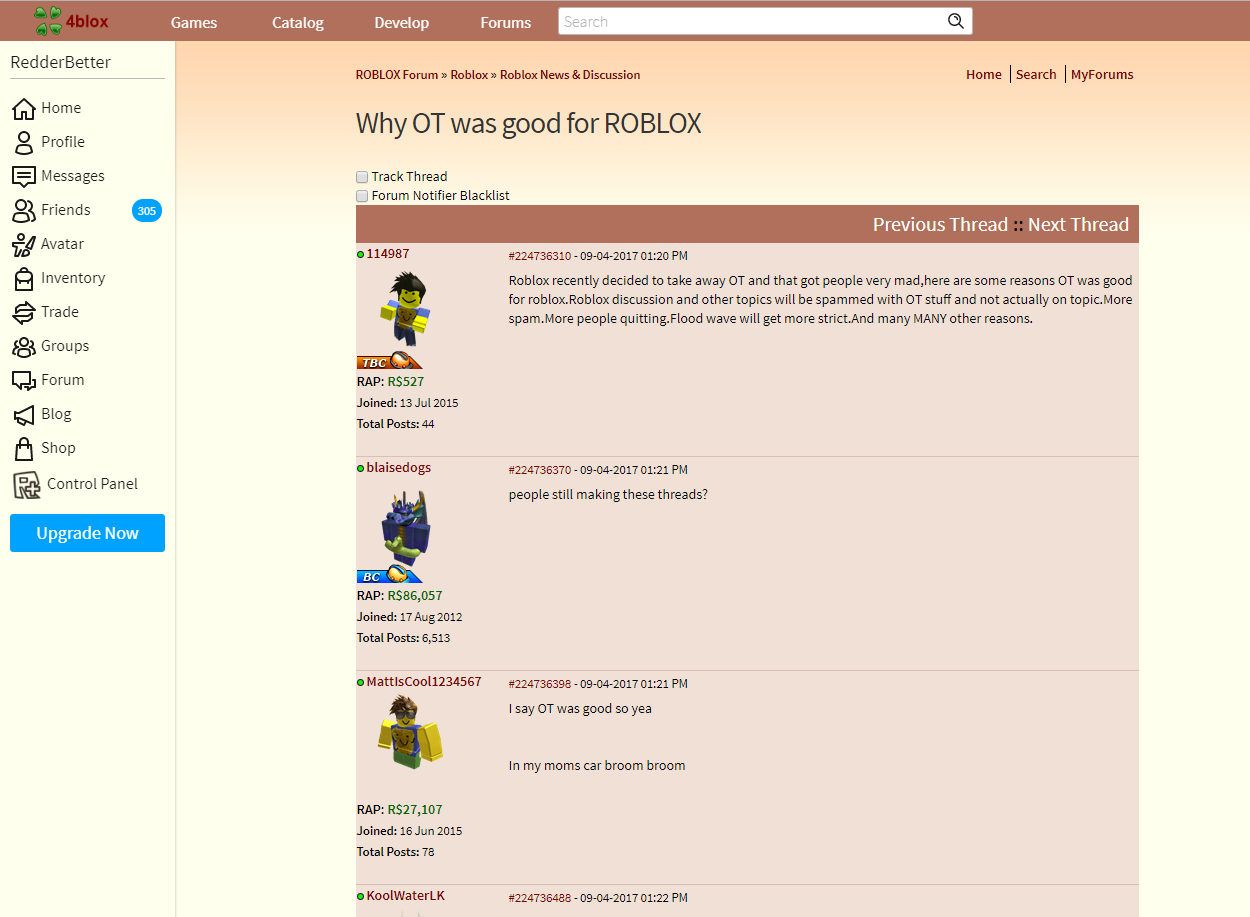Viewport: 1250px width, 917px height.
Task: Click online status dot beside MattIsCool1234567
Action: (x=361, y=682)
